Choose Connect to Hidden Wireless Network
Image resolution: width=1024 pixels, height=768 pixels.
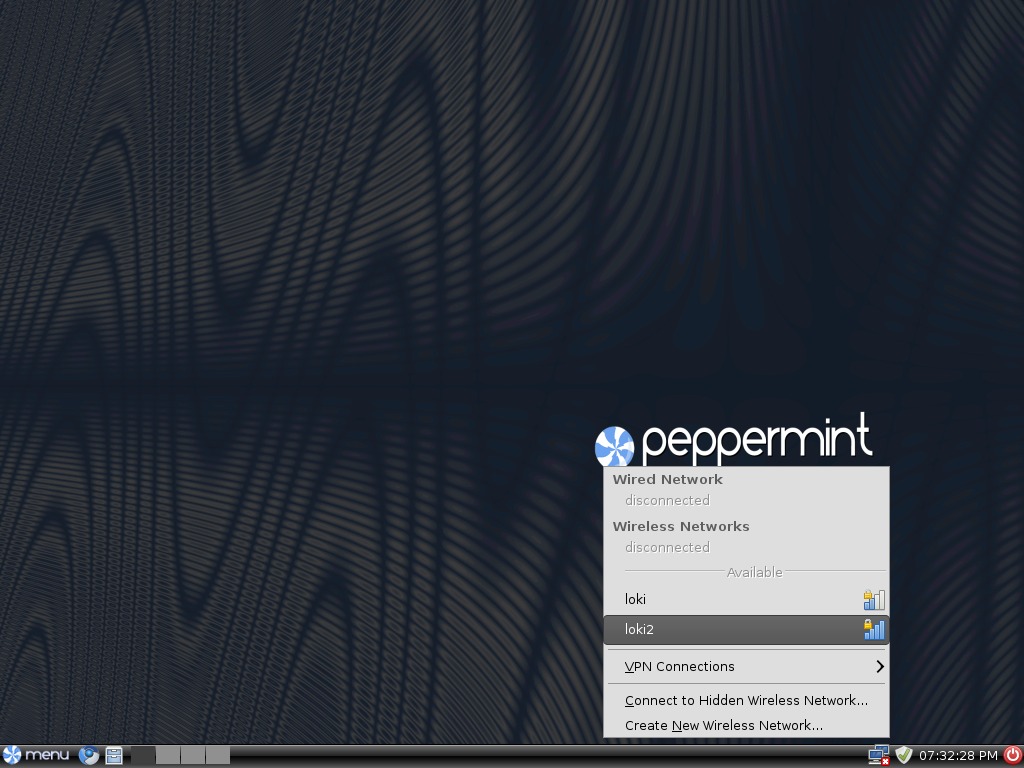[746, 701]
